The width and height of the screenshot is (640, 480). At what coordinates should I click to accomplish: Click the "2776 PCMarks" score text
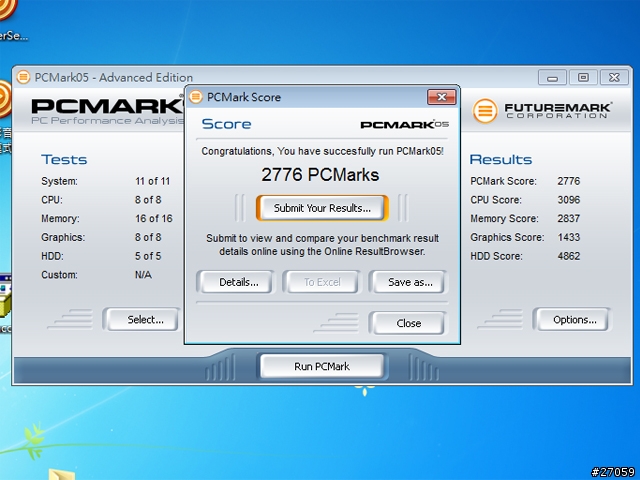coord(320,175)
